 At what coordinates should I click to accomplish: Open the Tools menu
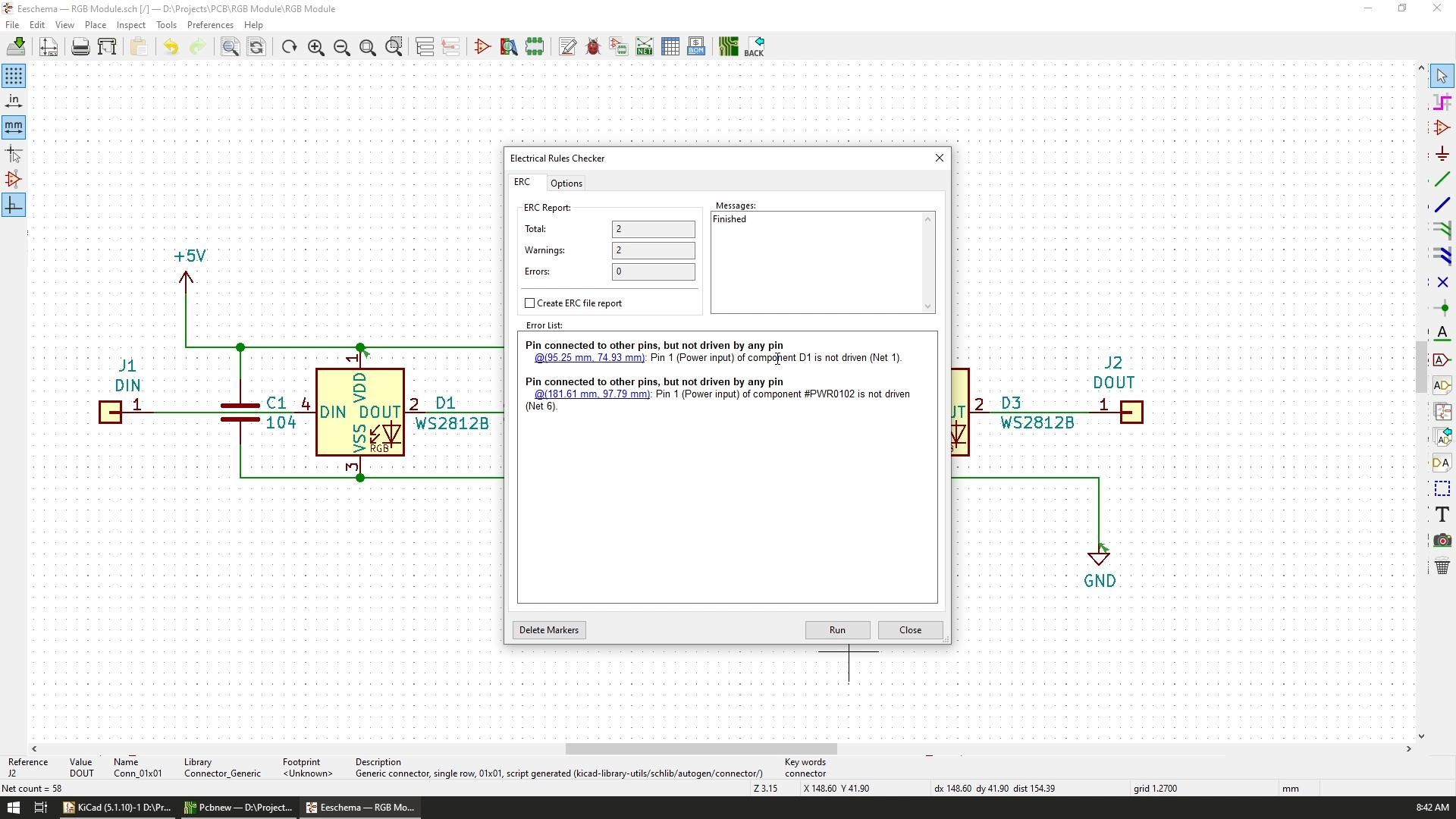coord(166,24)
